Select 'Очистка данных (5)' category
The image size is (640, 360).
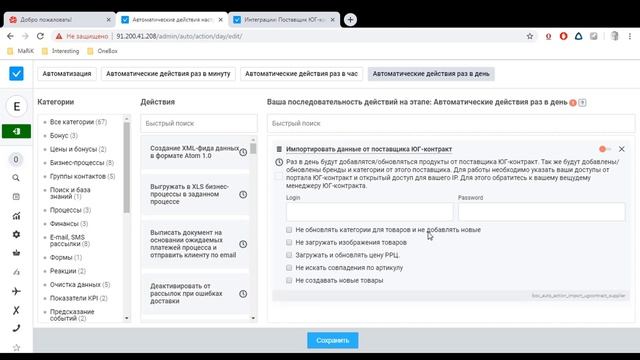pyautogui.click(x=80, y=284)
